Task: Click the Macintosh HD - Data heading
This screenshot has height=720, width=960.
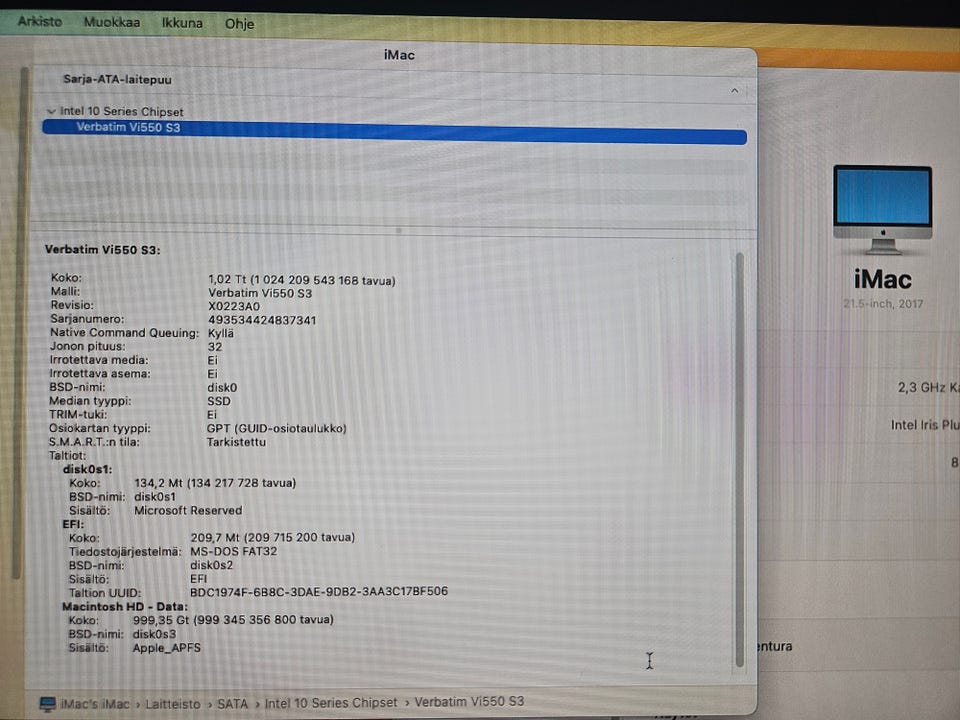Action: (125, 607)
